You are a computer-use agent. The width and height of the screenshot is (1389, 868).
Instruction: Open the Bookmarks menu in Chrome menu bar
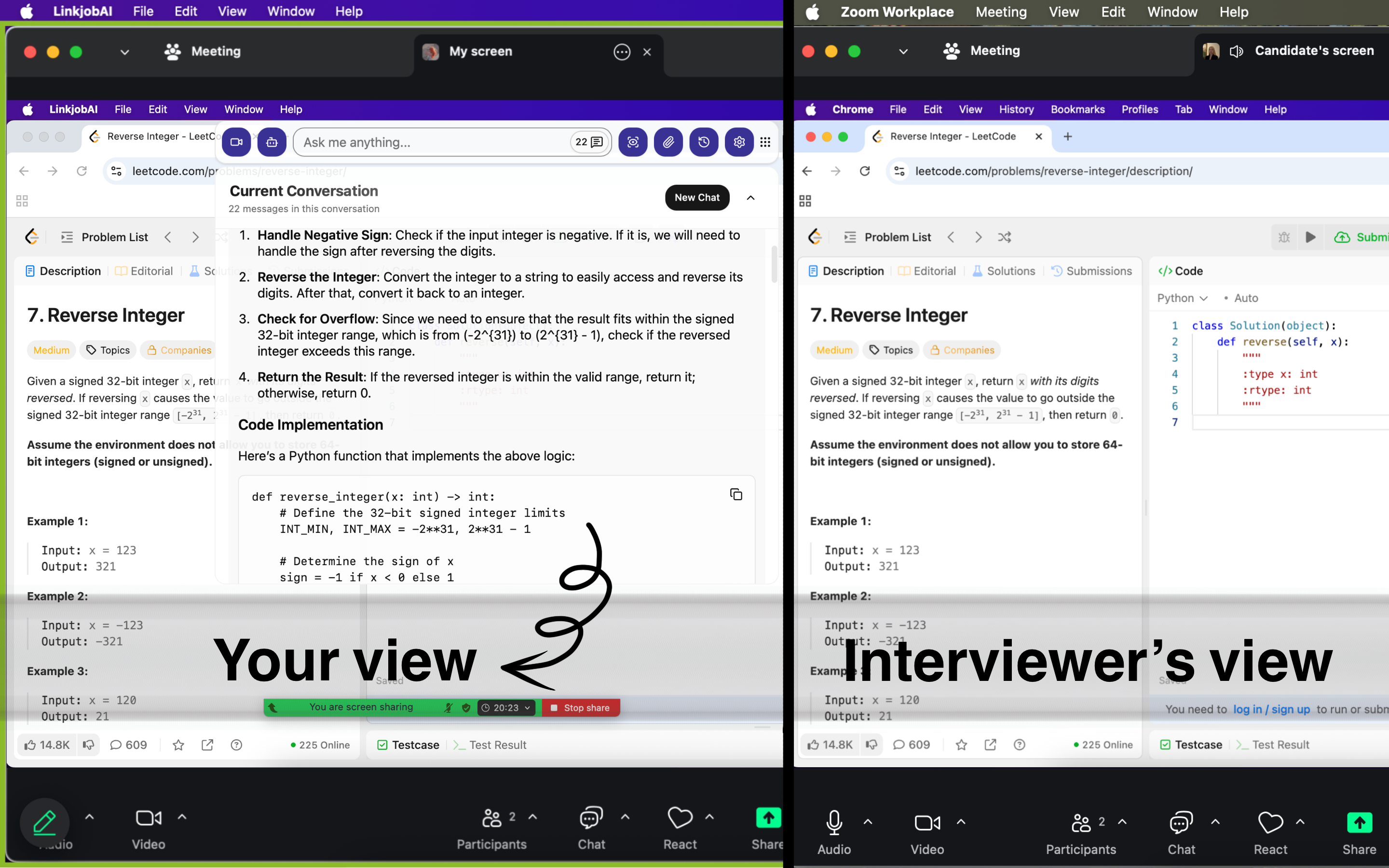(x=1077, y=109)
